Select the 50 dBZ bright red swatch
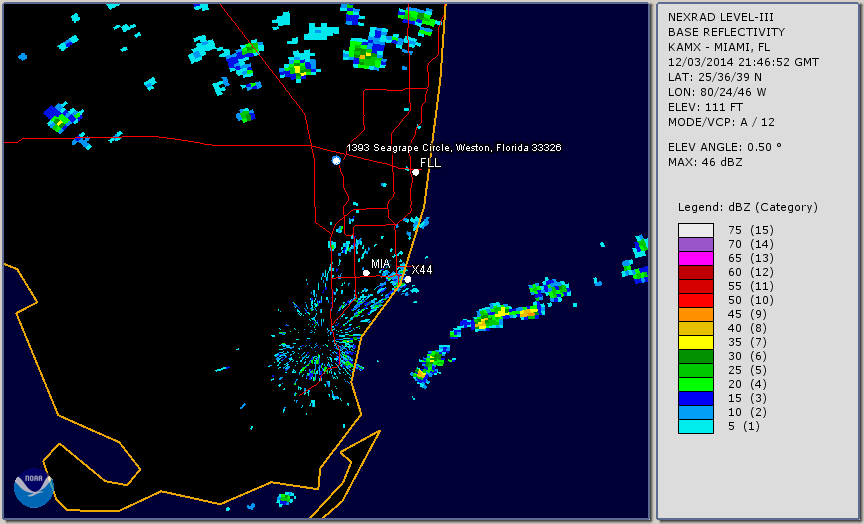Screen dimensions: 864x524 (x=696, y=300)
